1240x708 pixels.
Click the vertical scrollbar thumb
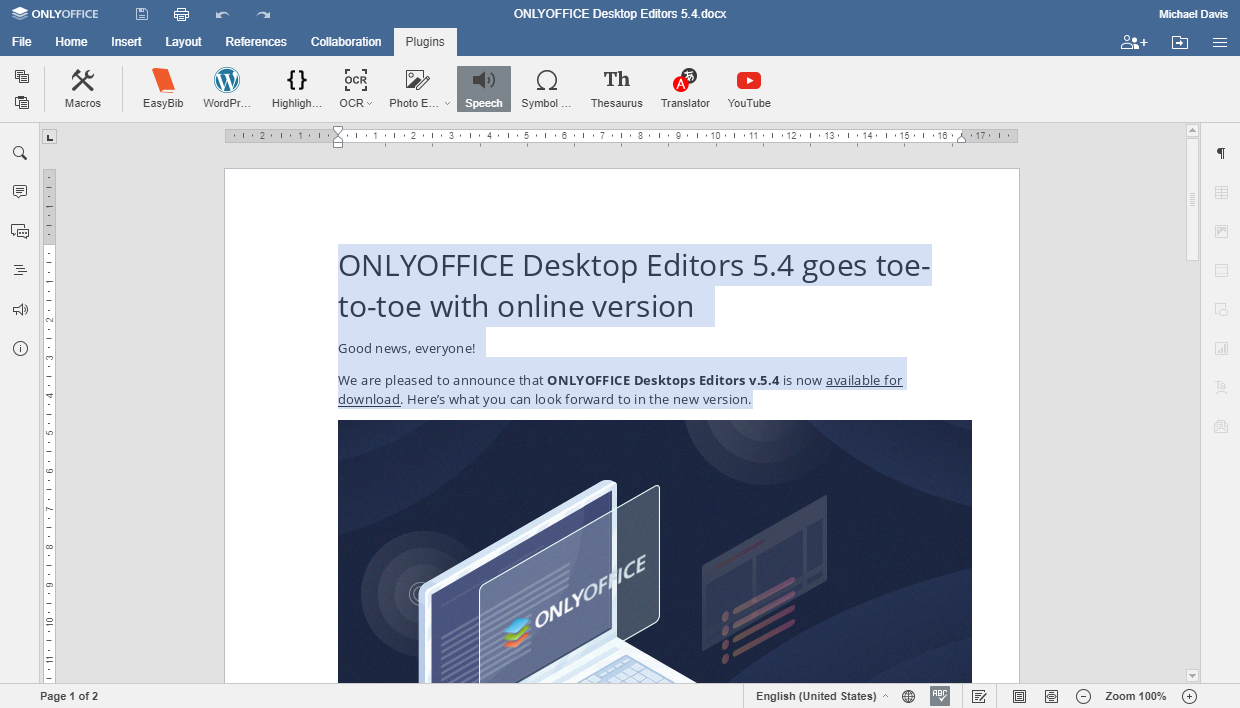(1192, 199)
